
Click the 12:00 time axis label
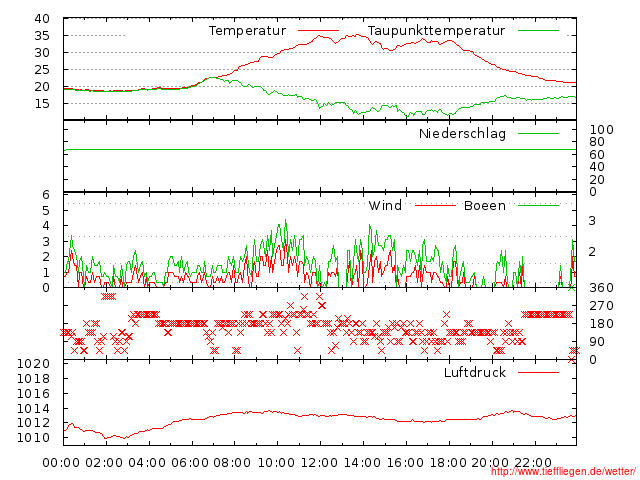coord(319,463)
